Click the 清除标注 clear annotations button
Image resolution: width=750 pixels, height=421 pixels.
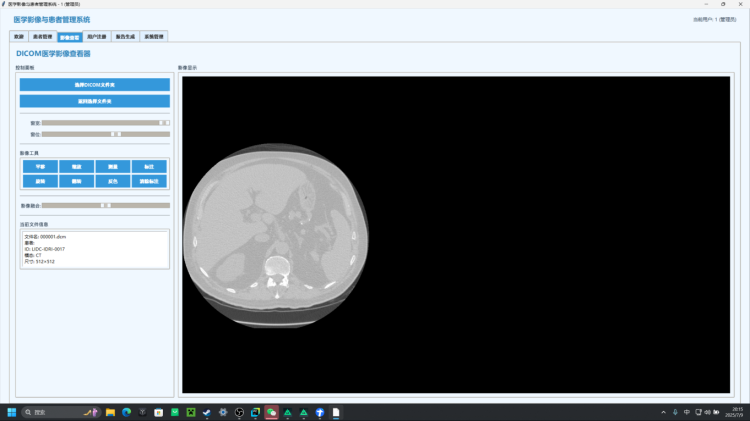point(149,181)
